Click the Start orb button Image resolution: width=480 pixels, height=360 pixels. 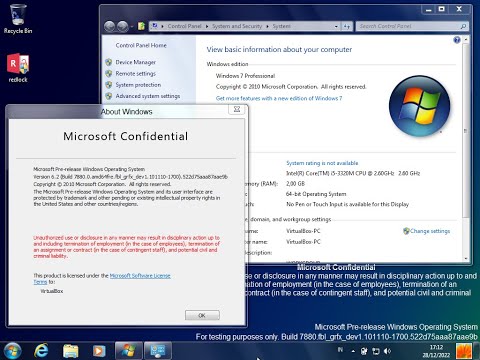click(x=12, y=351)
